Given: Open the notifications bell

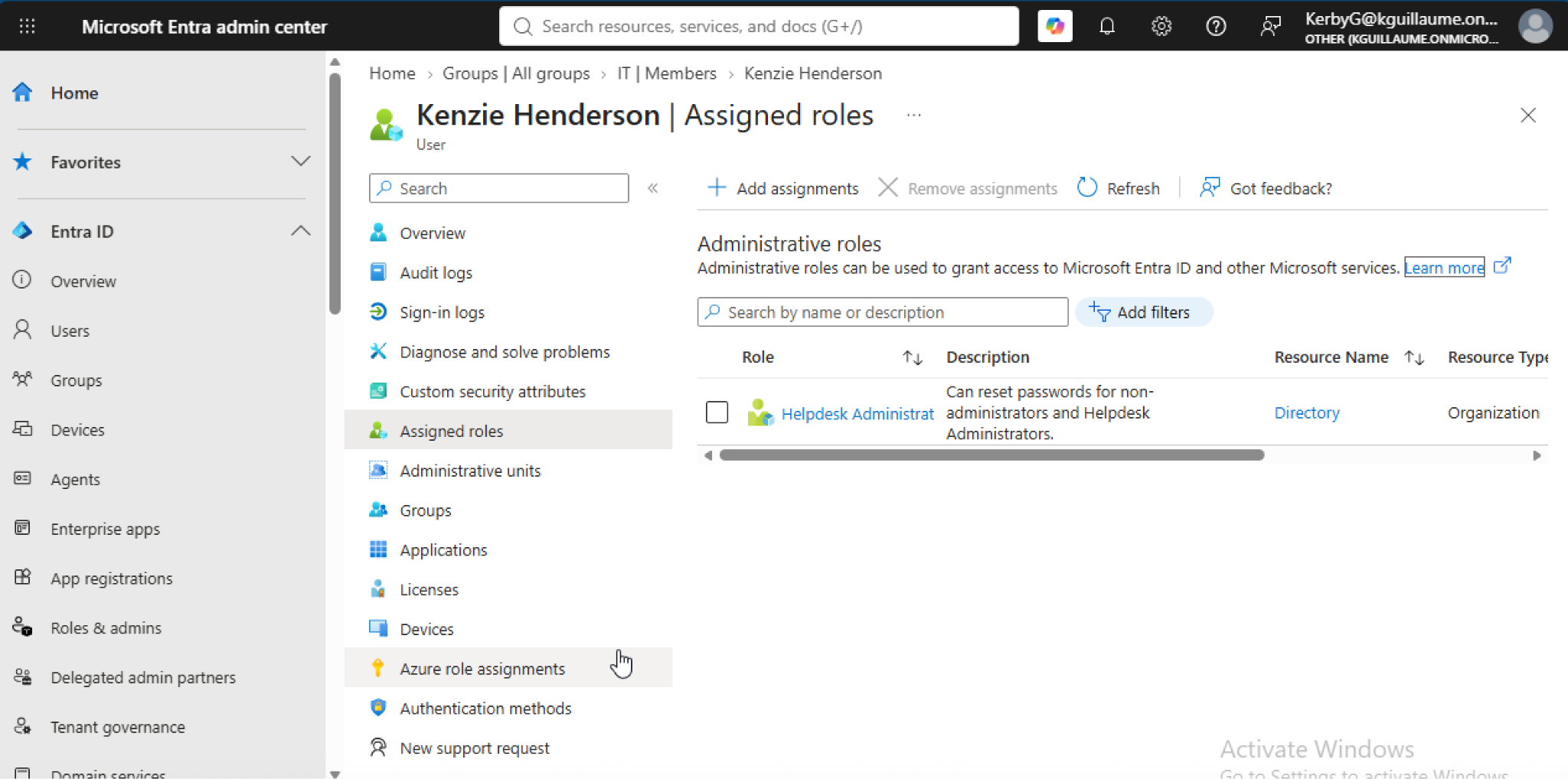Looking at the screenshot, I should 1107,27.
